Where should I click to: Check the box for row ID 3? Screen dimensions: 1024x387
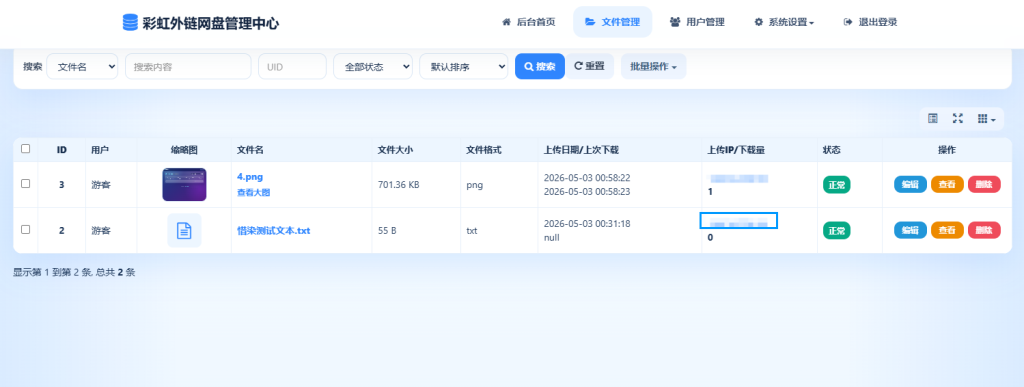[25, 184]
